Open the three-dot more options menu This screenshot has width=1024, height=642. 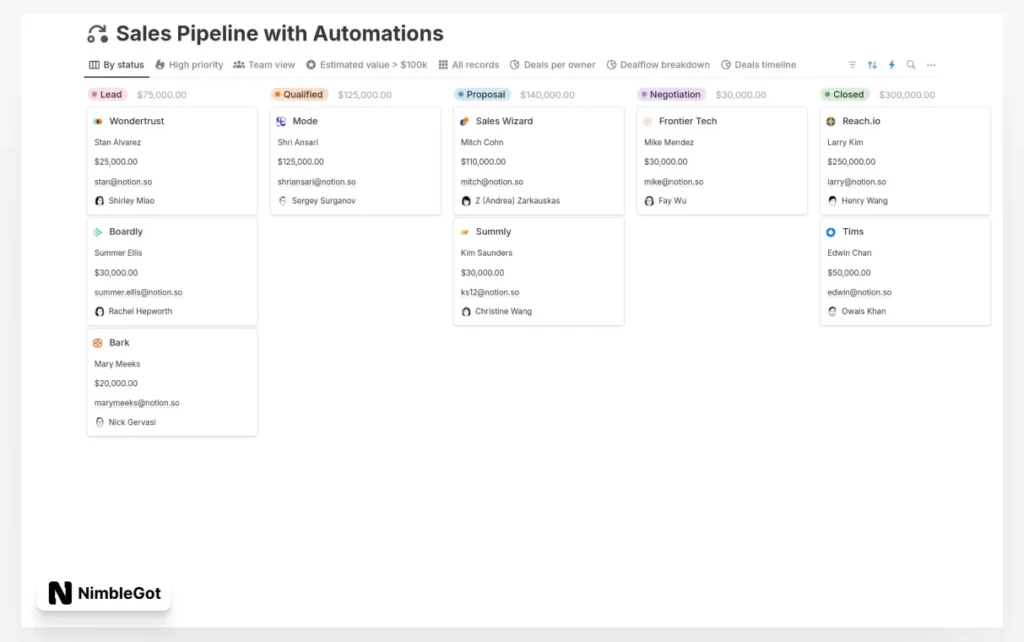[x=931, y=65]
